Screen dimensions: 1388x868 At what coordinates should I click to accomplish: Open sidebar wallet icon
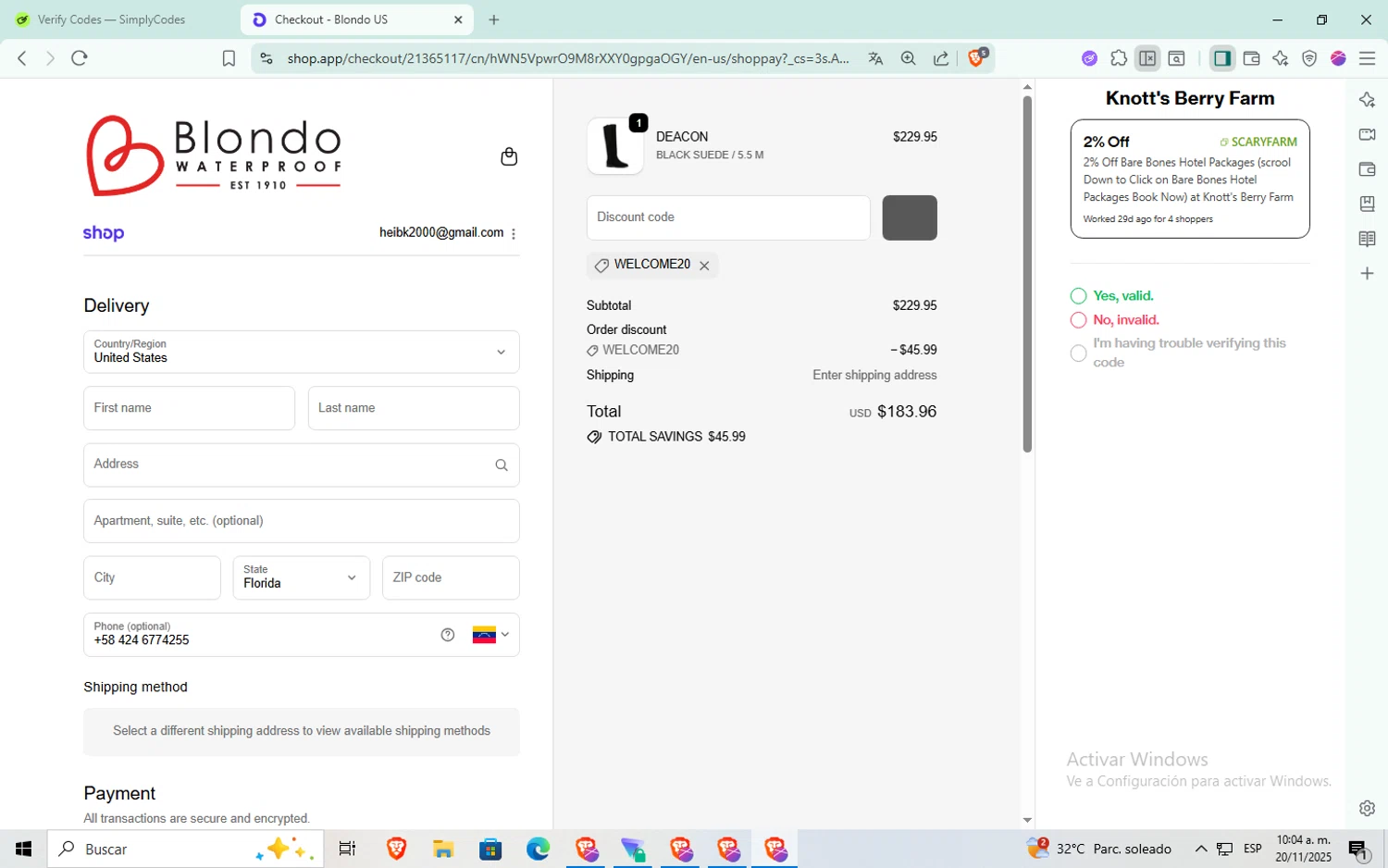[x=1367, y=169]
